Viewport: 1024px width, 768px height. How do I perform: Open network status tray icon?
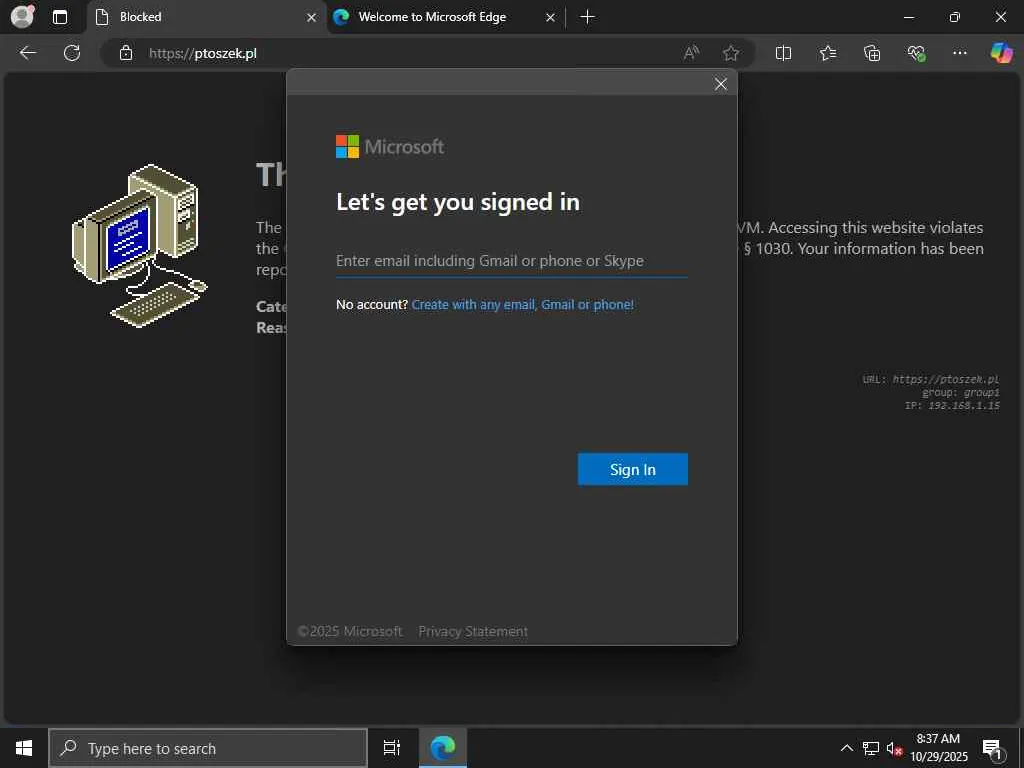click(x=871, y=748)
